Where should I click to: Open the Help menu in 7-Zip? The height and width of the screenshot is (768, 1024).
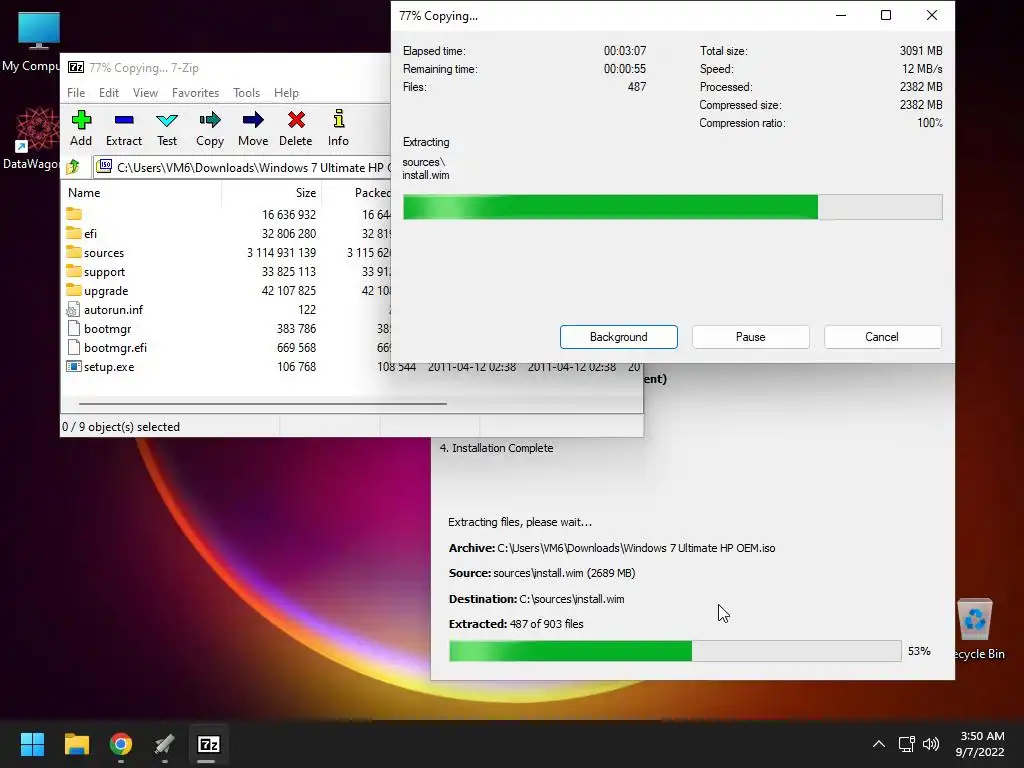(x=286, y=93)
